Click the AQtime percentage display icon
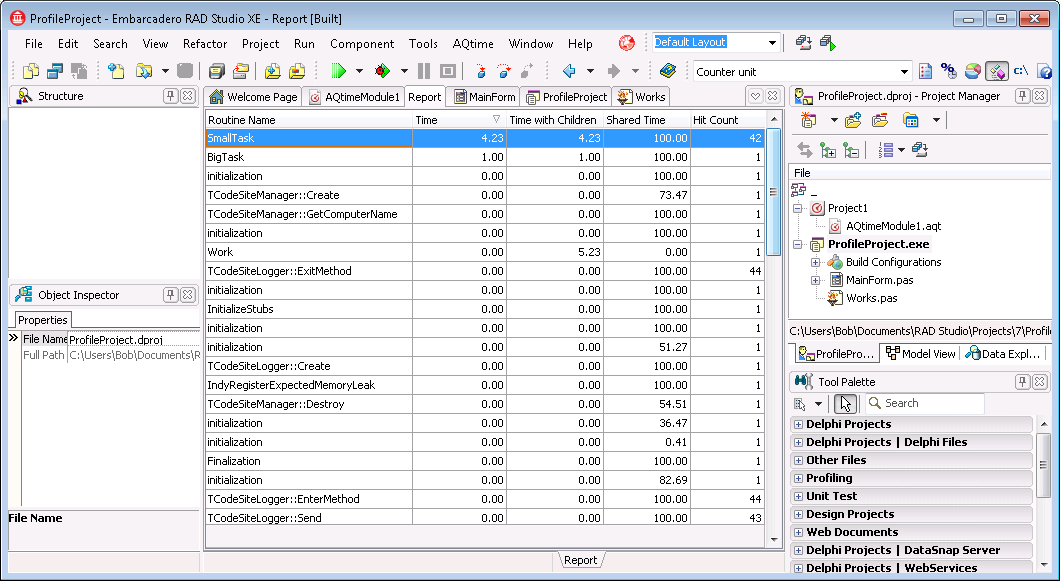This screenshot has width=1060, height=581. tap(949, 71)
